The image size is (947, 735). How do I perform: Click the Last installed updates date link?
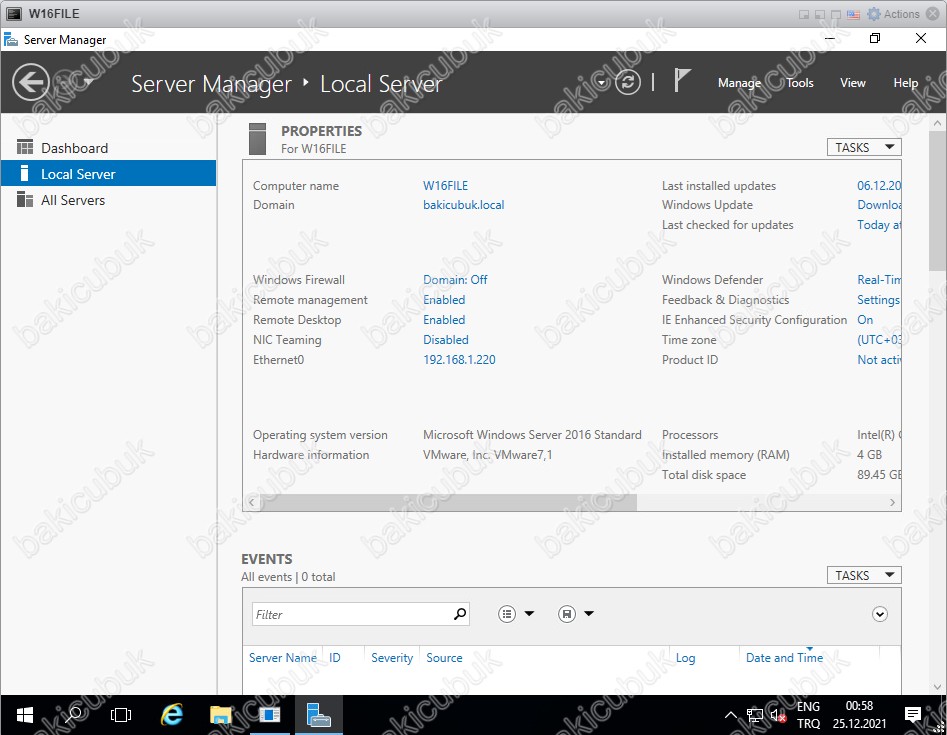[x=879, y=185]
